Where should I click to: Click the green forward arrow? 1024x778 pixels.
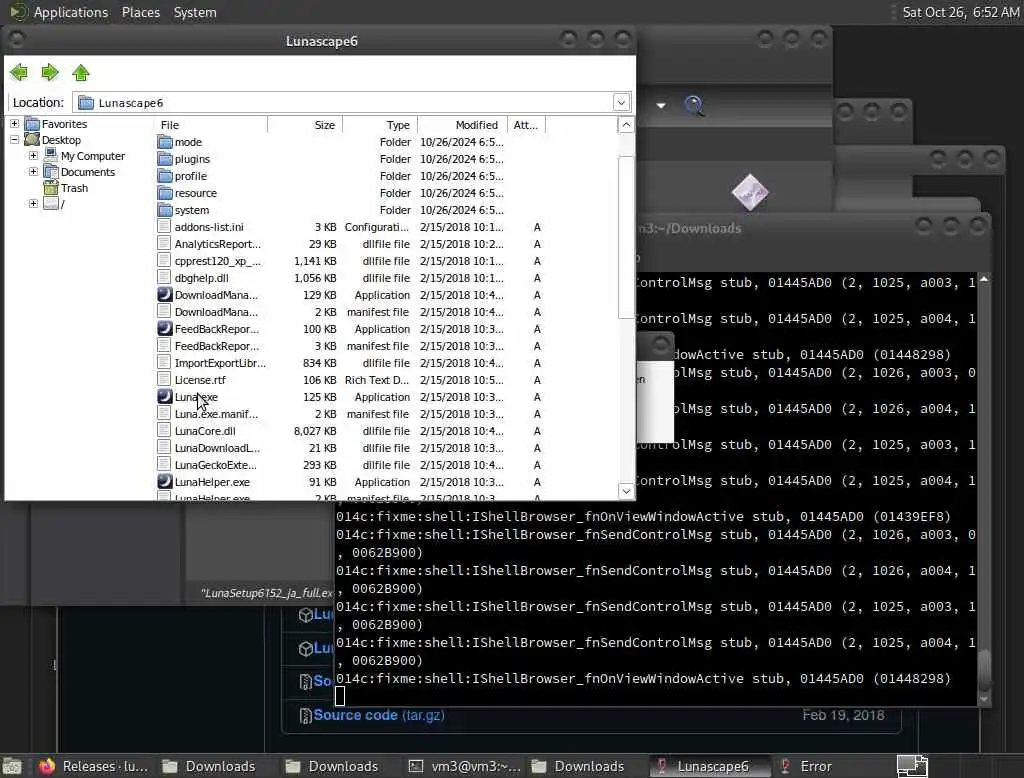click(50, 73)
